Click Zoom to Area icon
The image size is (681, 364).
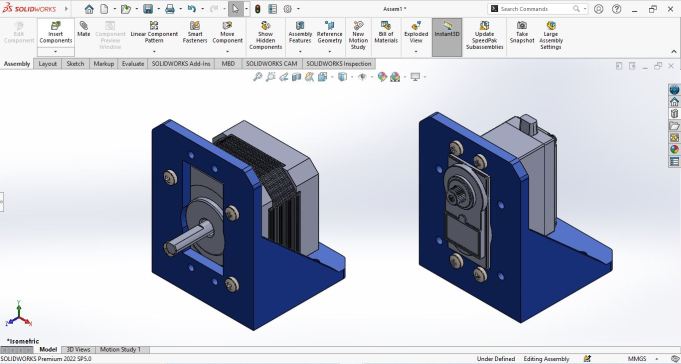tap(271, 77)
